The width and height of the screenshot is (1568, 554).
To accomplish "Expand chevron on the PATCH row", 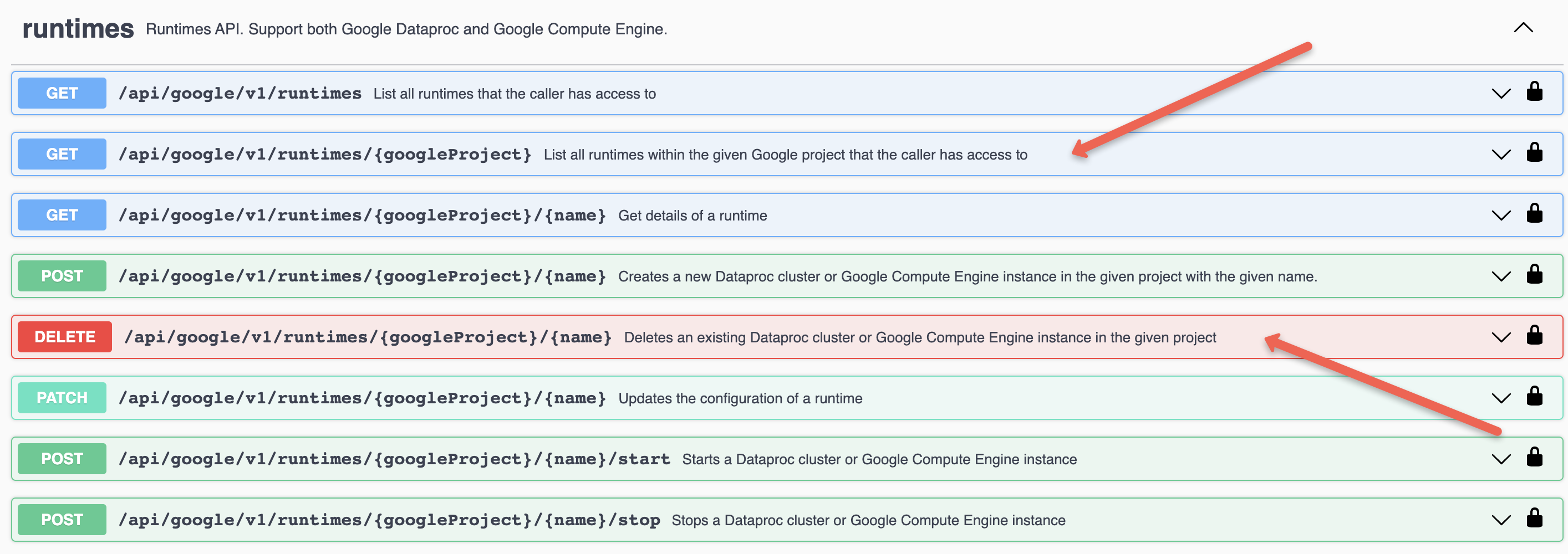I will [1501, 398].
